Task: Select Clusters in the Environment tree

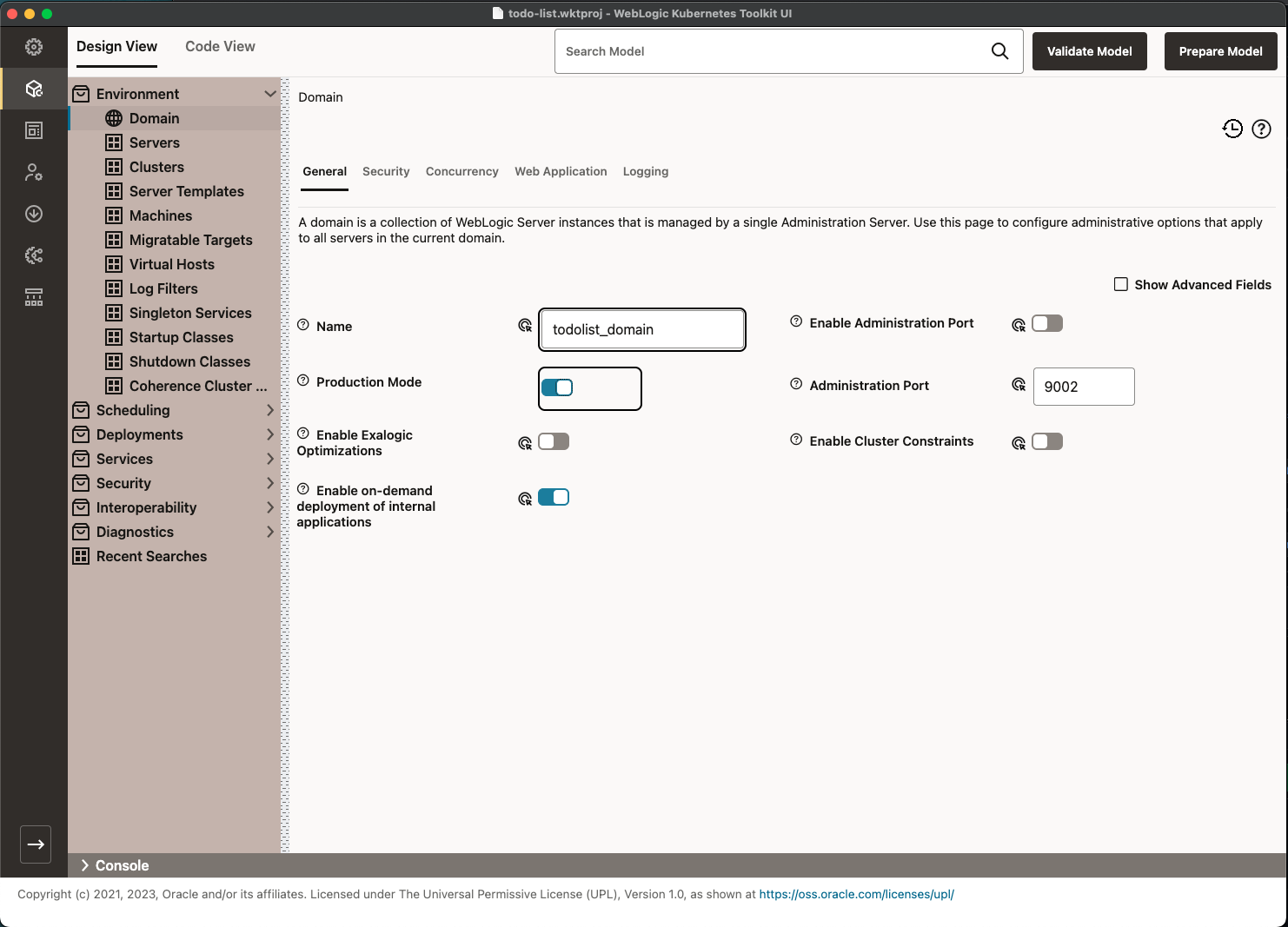Action: (174, 167)
